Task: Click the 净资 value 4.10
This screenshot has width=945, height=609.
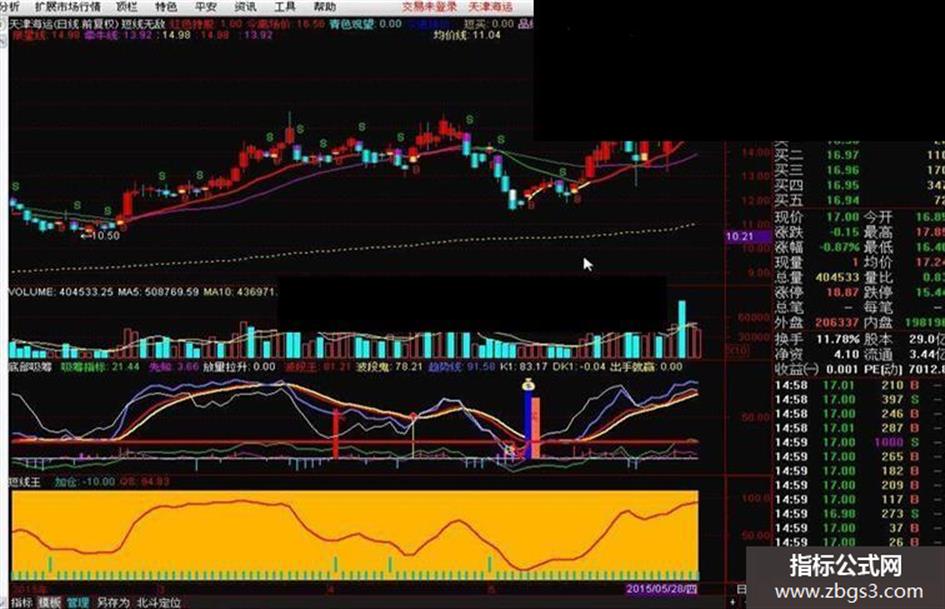Action: pos(846,354)
